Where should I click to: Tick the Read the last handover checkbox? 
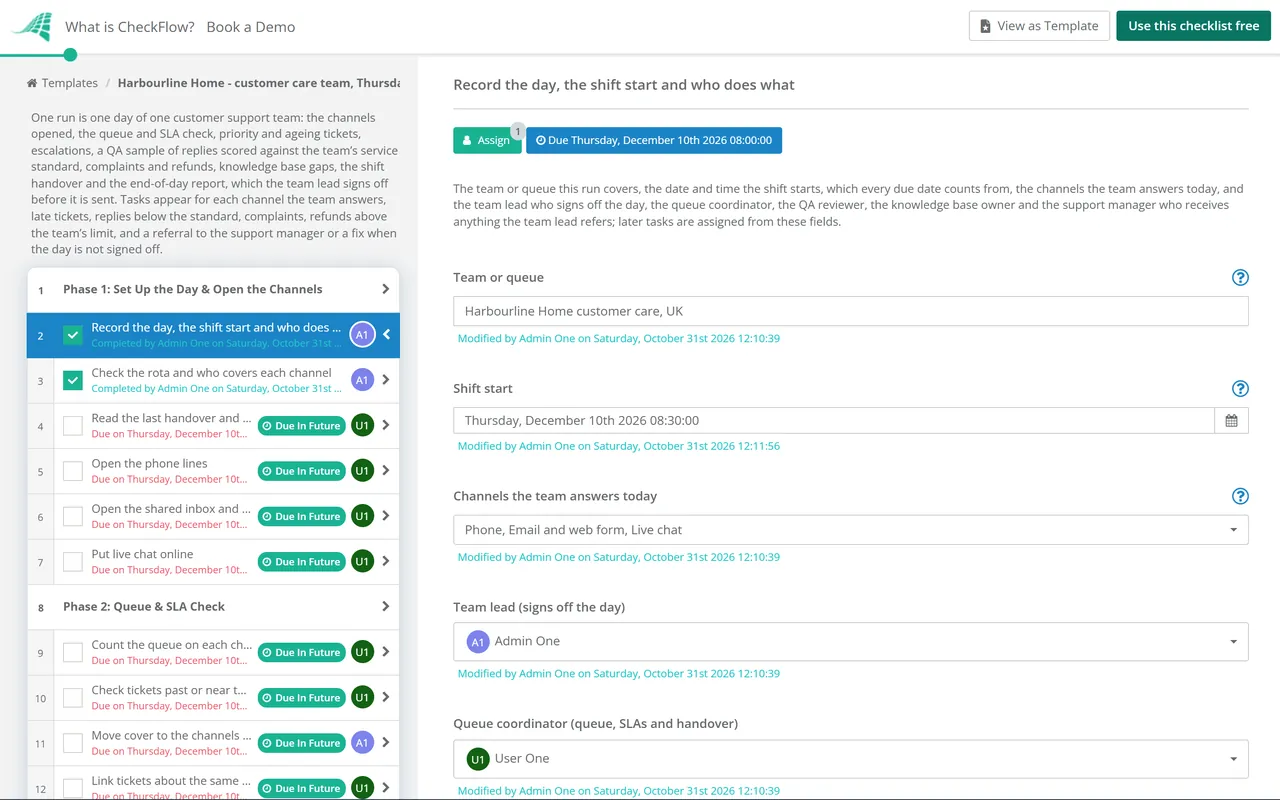(x=73, y=426)
